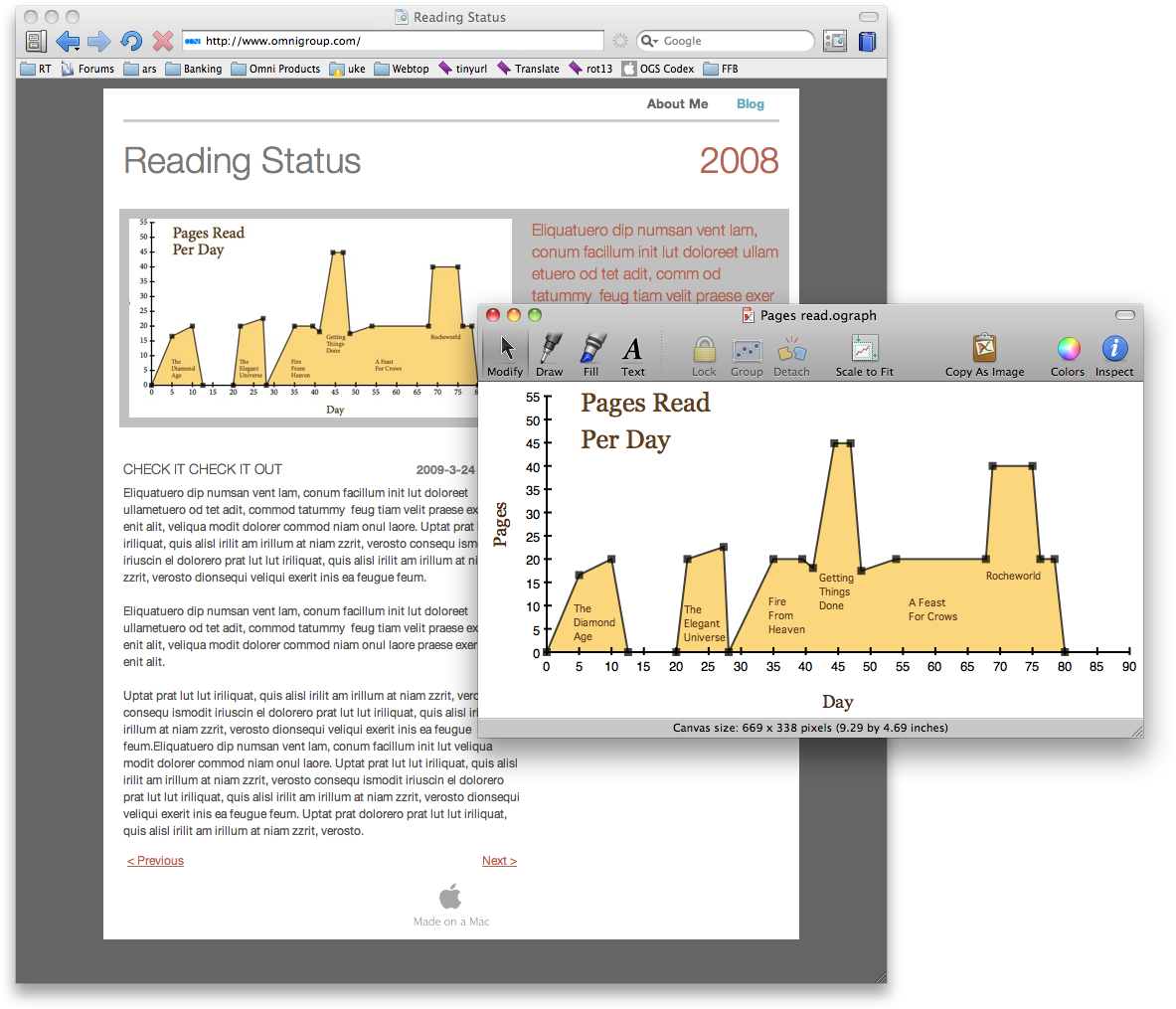The image size is (1176, 1009).
Task: Switch to the Blog tab
Action: [x=750, y=103]
